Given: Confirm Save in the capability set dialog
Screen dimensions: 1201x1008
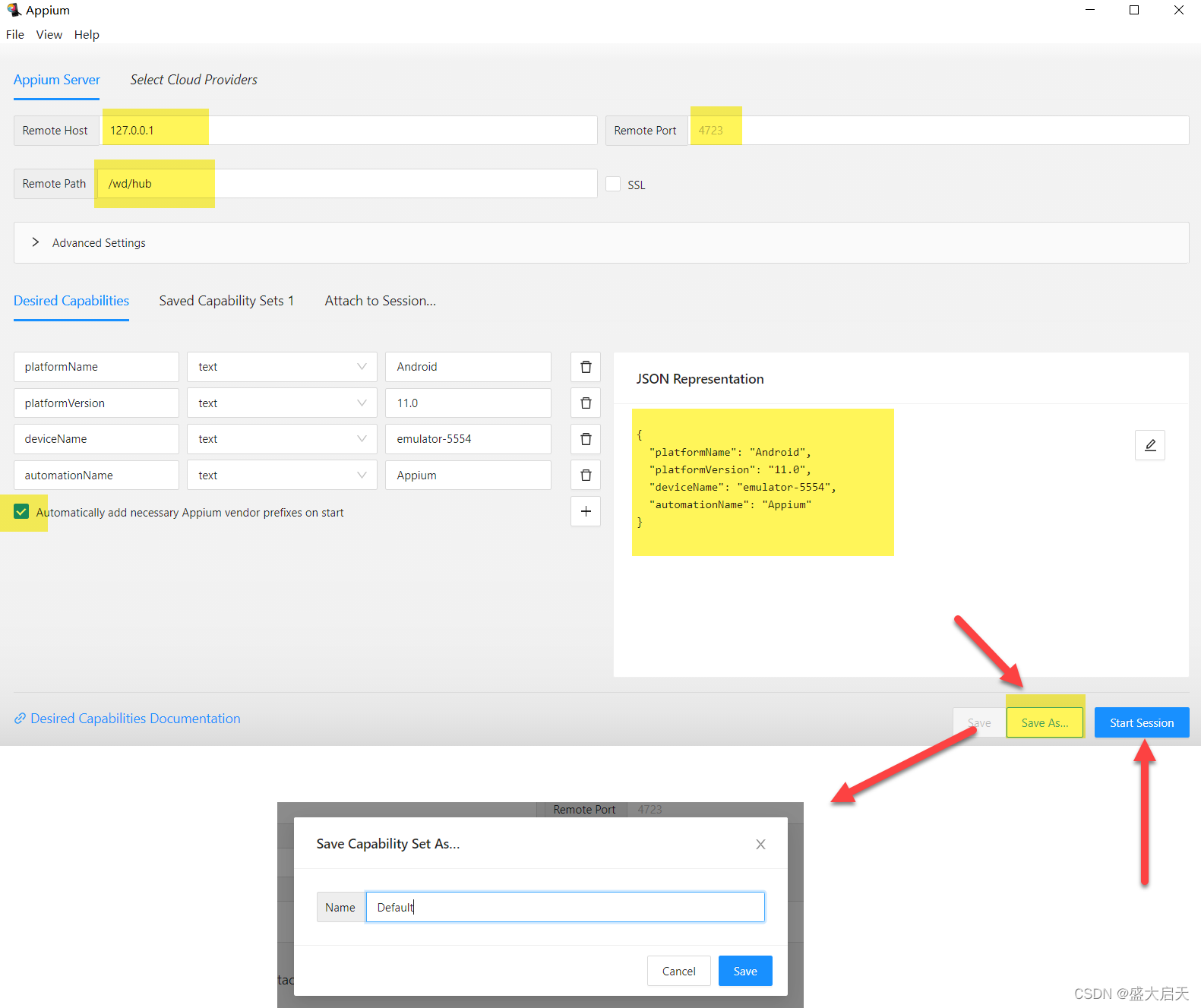Looking at the screenshot, I should point(745,972).
